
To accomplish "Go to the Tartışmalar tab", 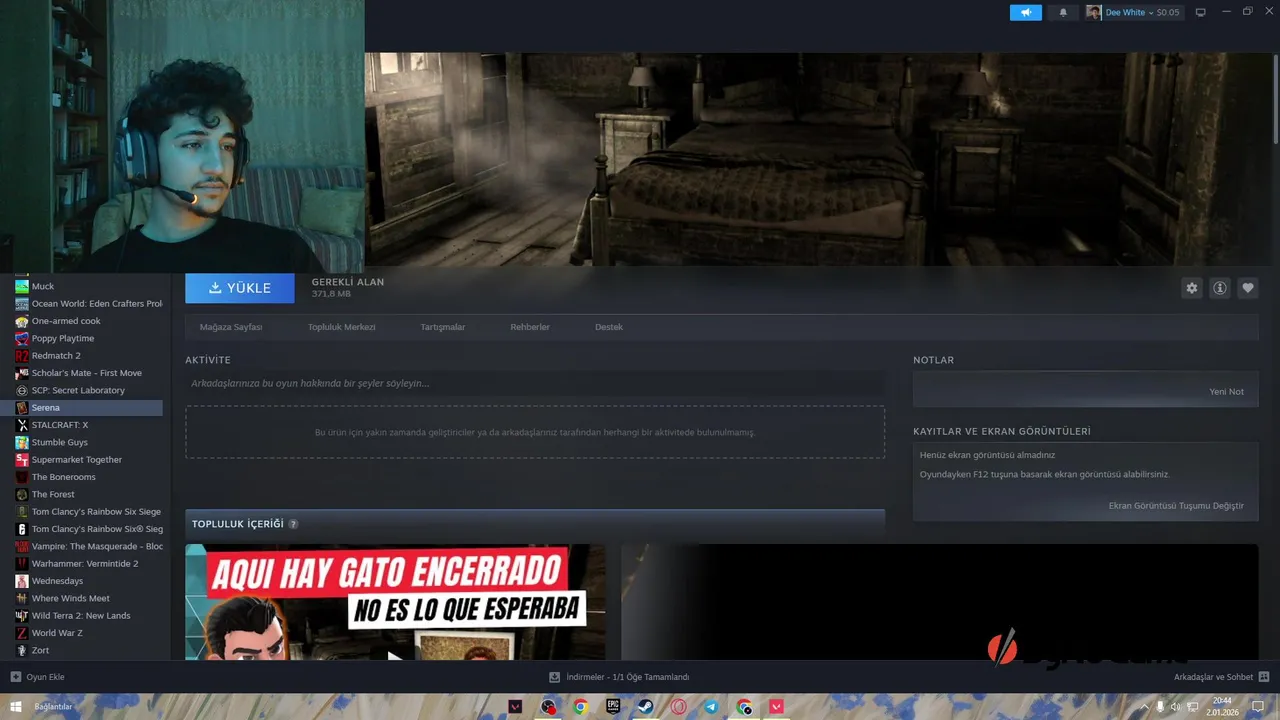I will click(x=443, y=327).
